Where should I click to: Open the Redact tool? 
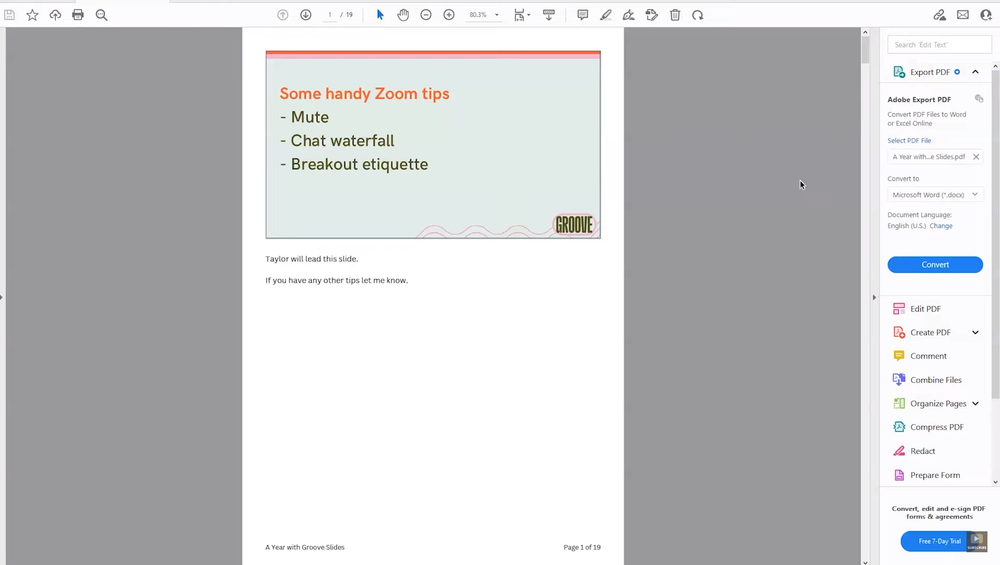[922, 451]
